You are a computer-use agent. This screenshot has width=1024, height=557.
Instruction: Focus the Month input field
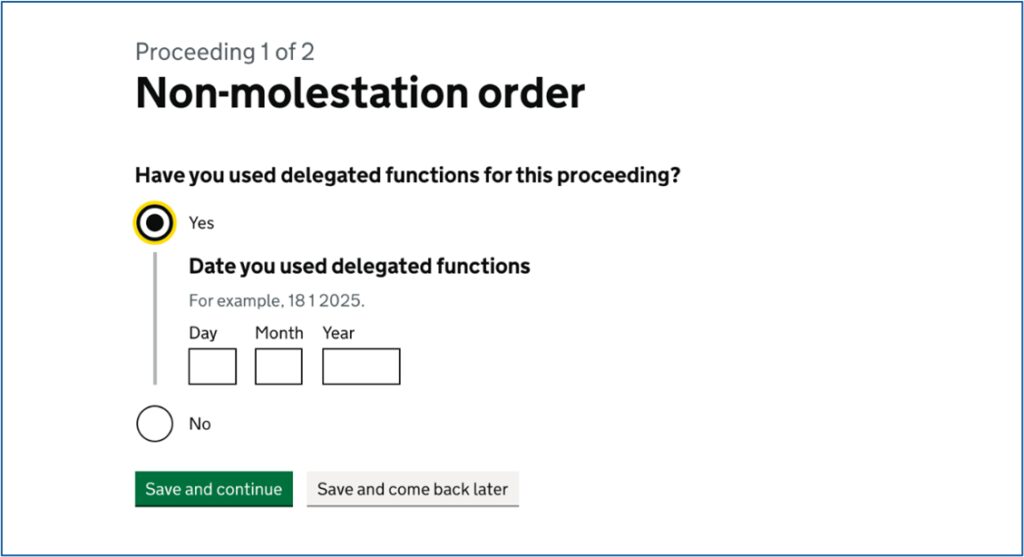(x=278, y=367)
